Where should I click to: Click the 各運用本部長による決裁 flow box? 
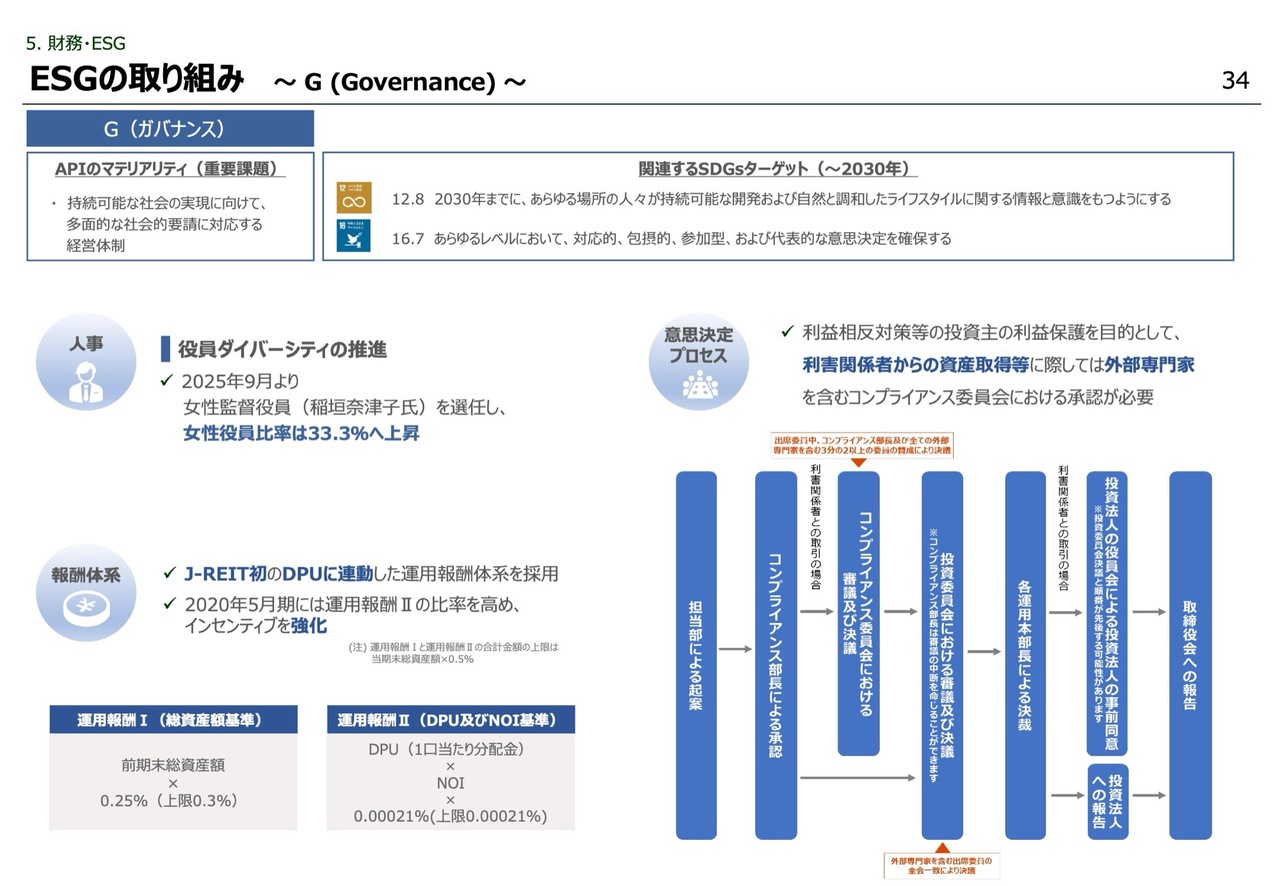(1025, 655)
